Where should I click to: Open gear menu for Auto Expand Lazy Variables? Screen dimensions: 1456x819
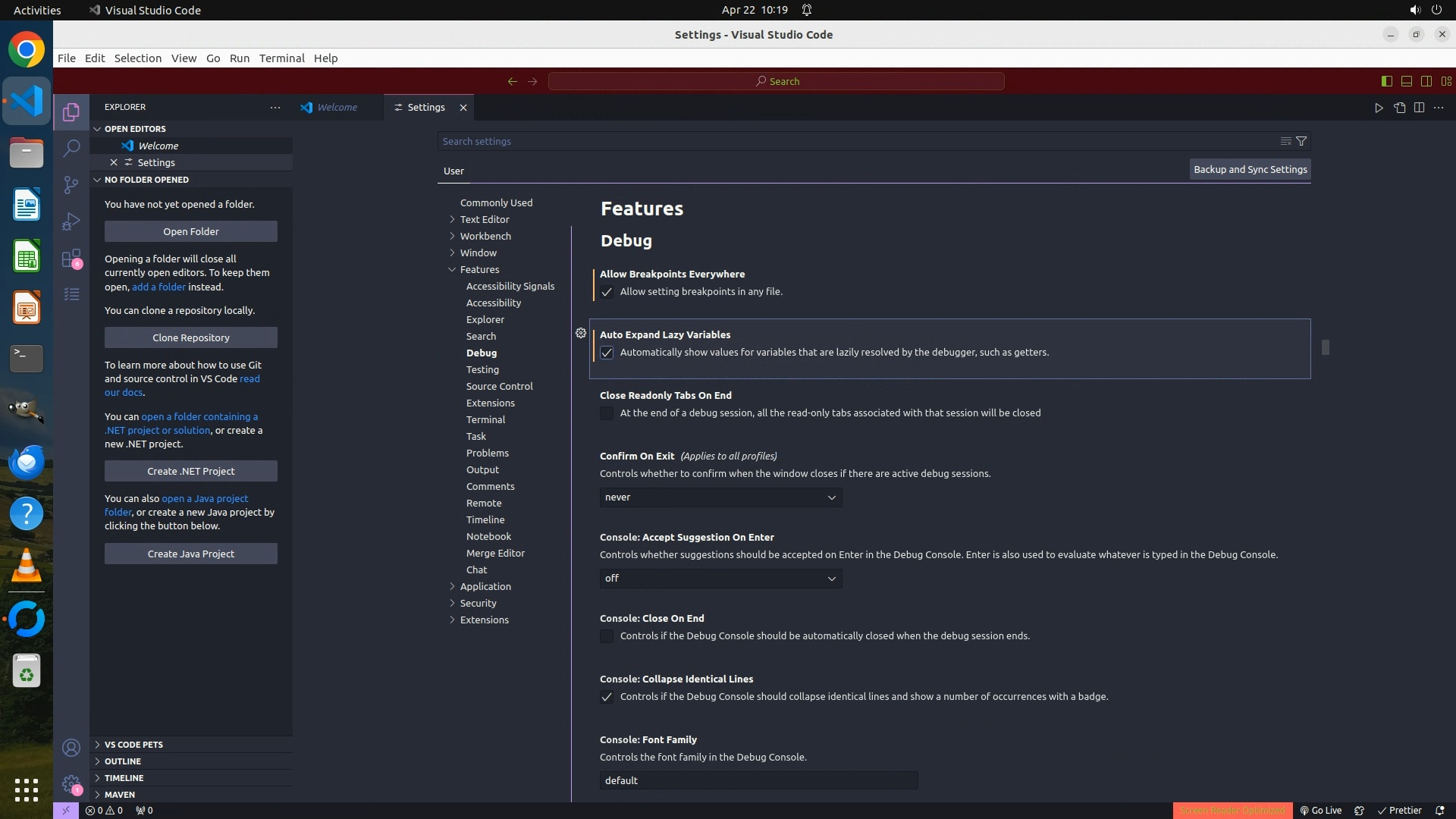tap(581, 334)
